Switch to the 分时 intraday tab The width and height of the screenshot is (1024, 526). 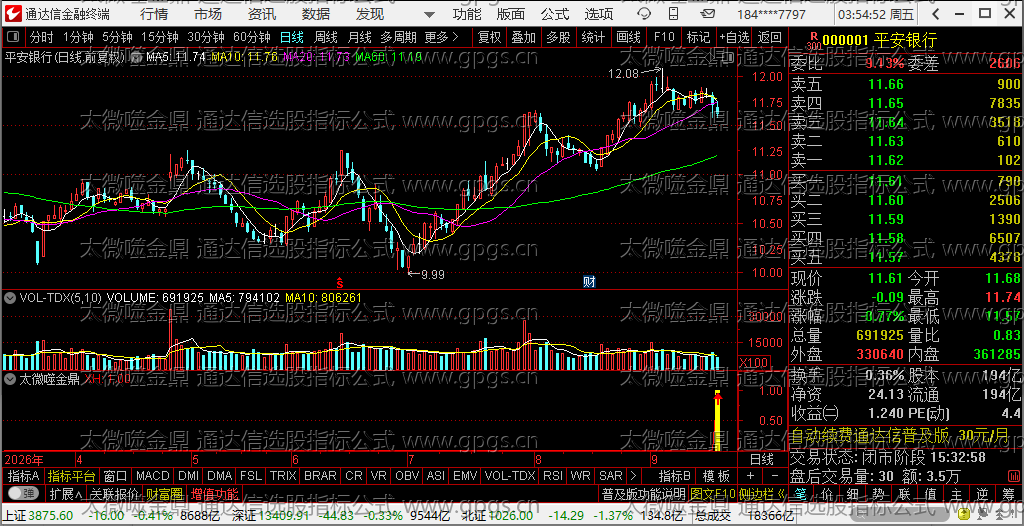tap(42, 37)
